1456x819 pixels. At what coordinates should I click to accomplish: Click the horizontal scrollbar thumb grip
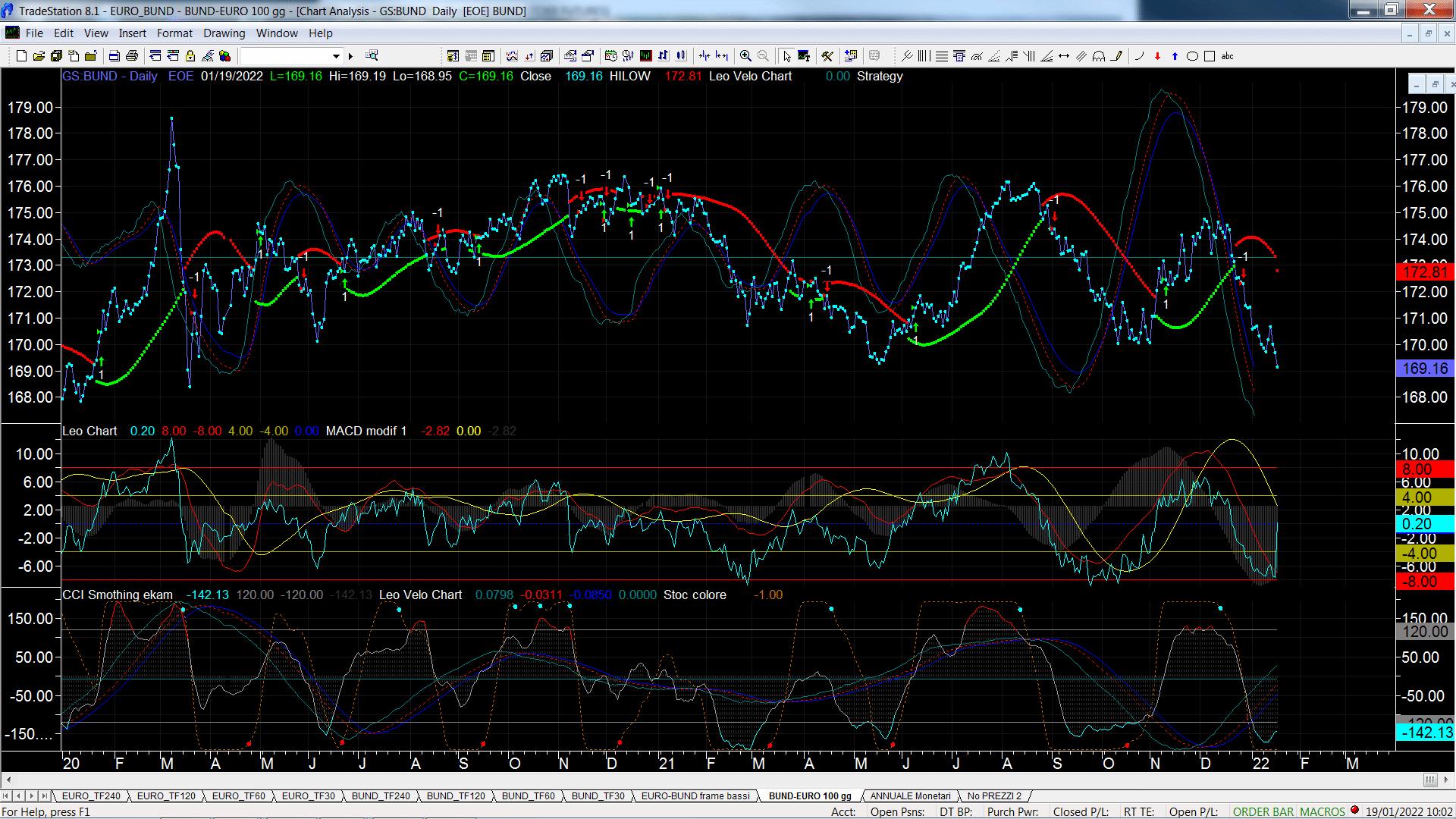1429,780
